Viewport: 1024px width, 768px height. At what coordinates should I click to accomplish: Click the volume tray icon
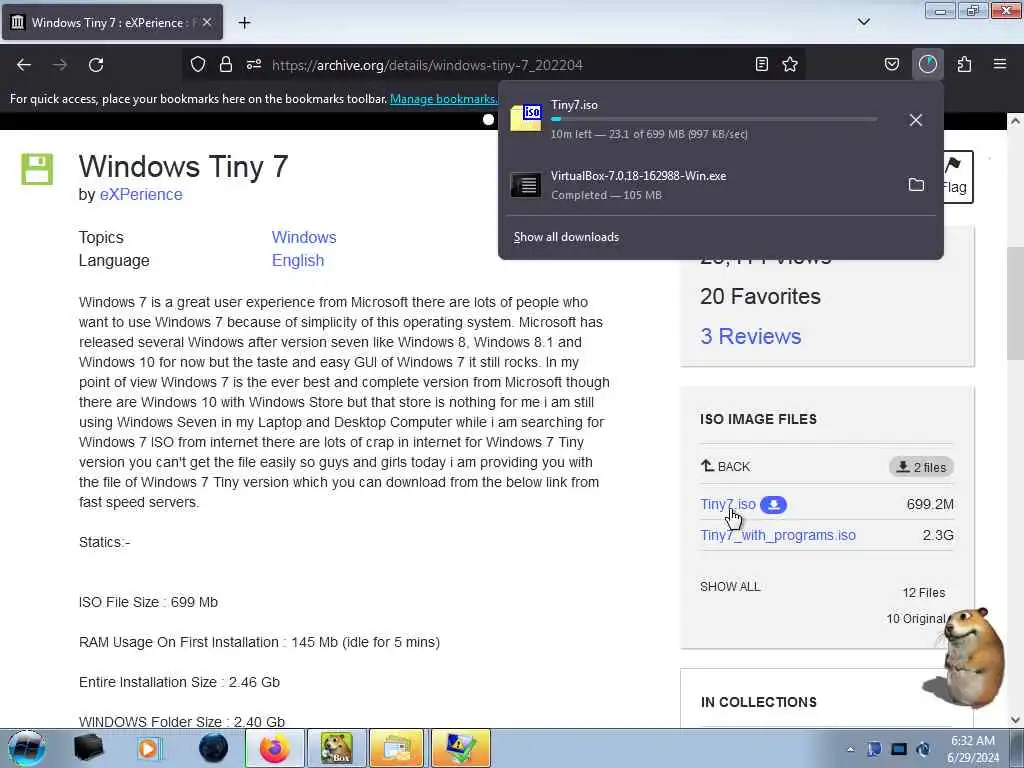pyautogui.click(x=923, y=749)
